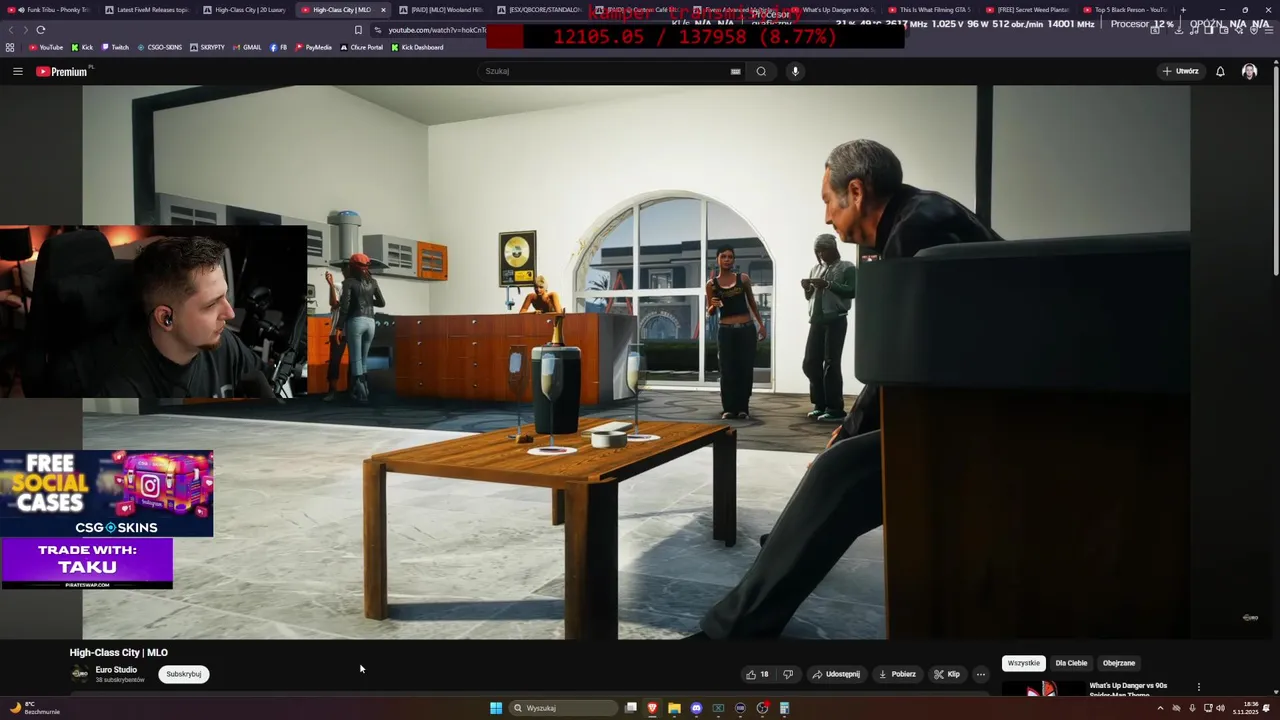Click the browser back arrow
The height and width of the screenshot is (720, 1280).
click(11, 30)
